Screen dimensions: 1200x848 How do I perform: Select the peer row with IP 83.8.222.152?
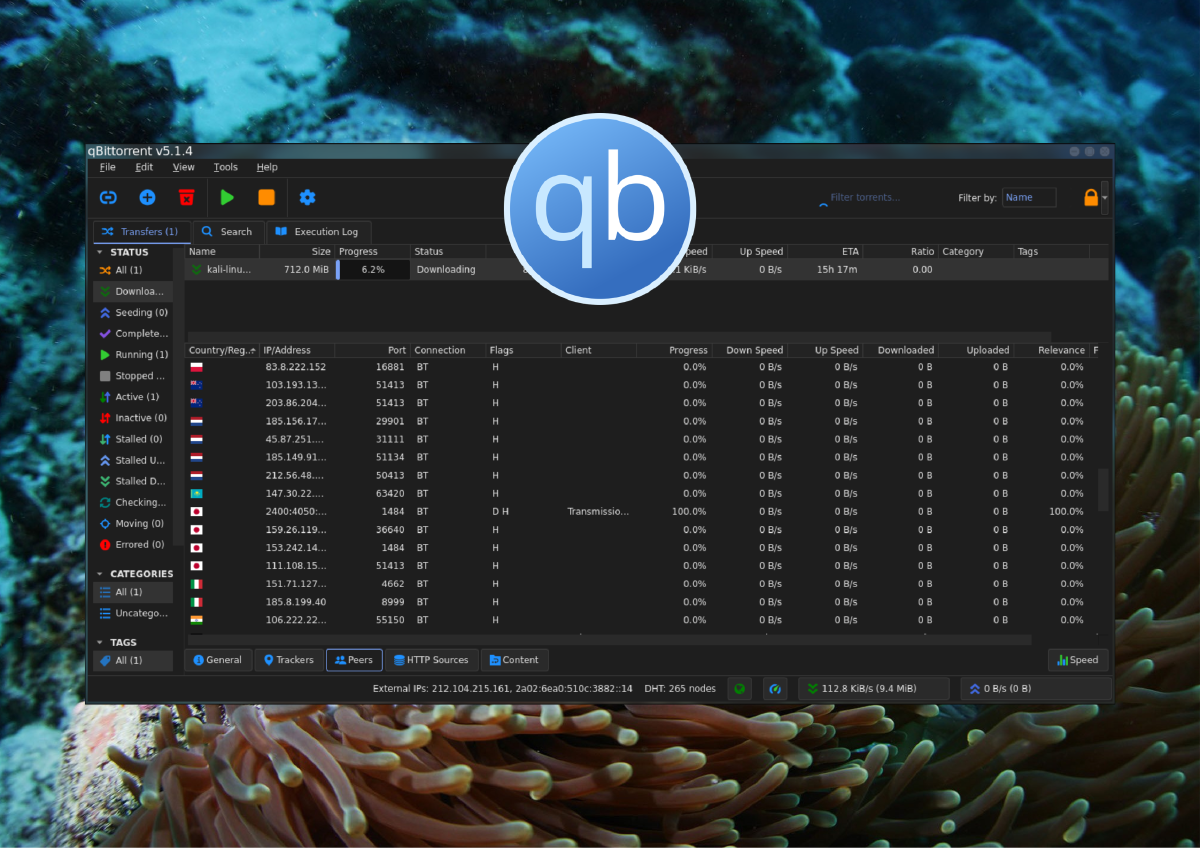click(642, 367)
